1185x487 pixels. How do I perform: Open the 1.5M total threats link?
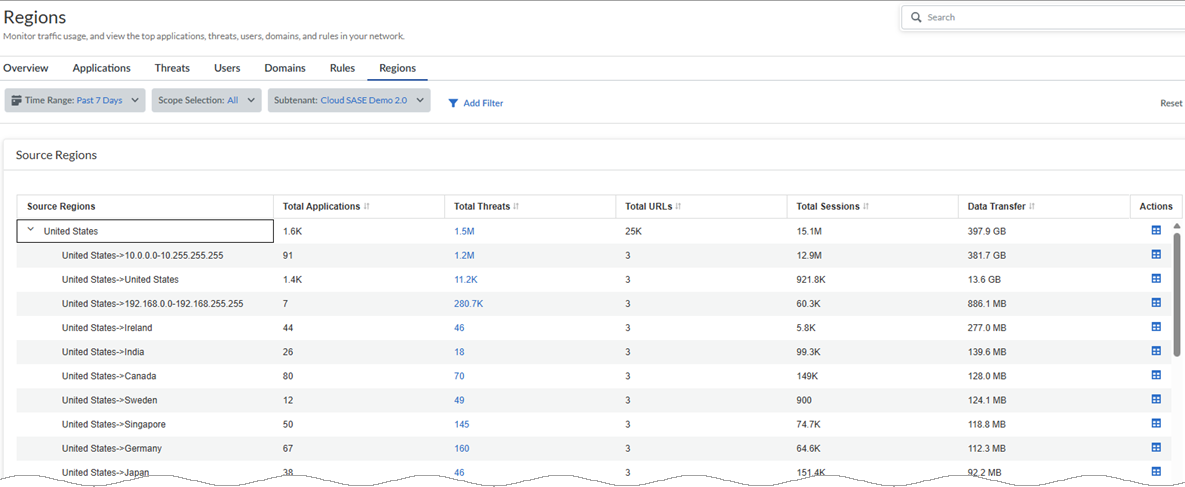[464, 231]
